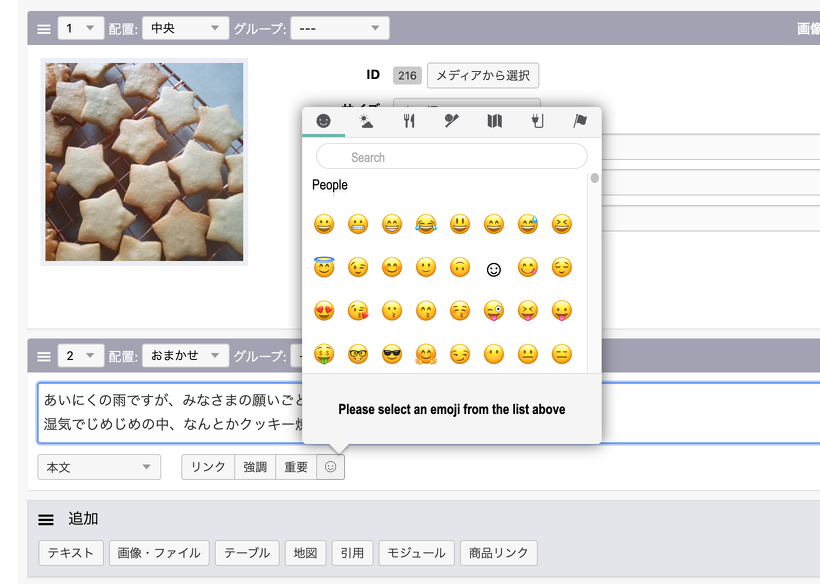820x584 pixels.
Task: Switch to the Nature emoji category tab
Action: click(366, 122)
